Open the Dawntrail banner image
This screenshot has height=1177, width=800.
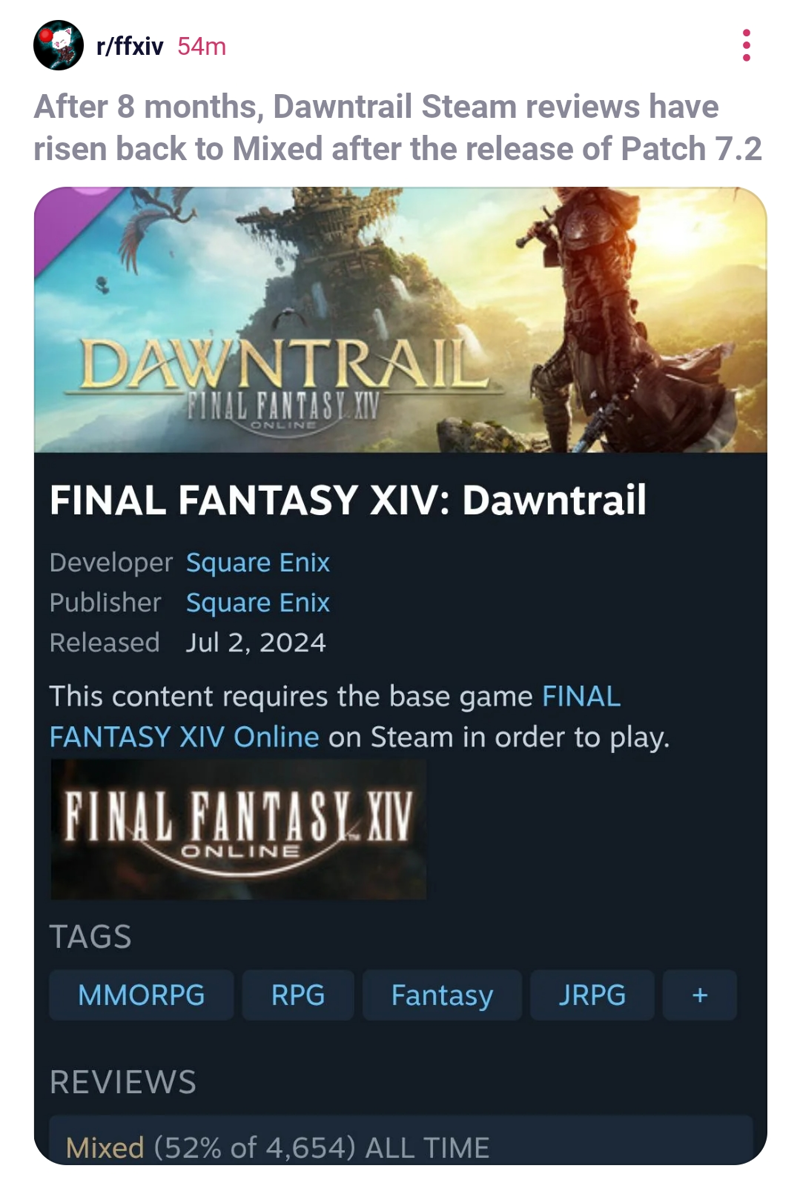400,320
